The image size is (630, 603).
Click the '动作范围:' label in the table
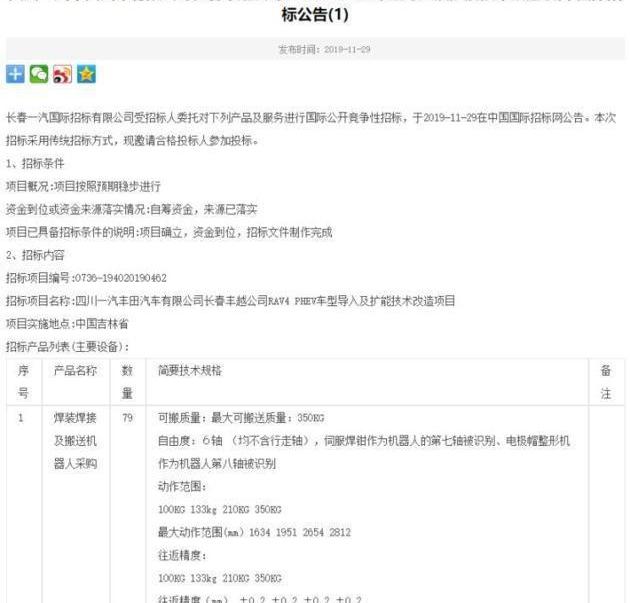[x=182, y=486]
